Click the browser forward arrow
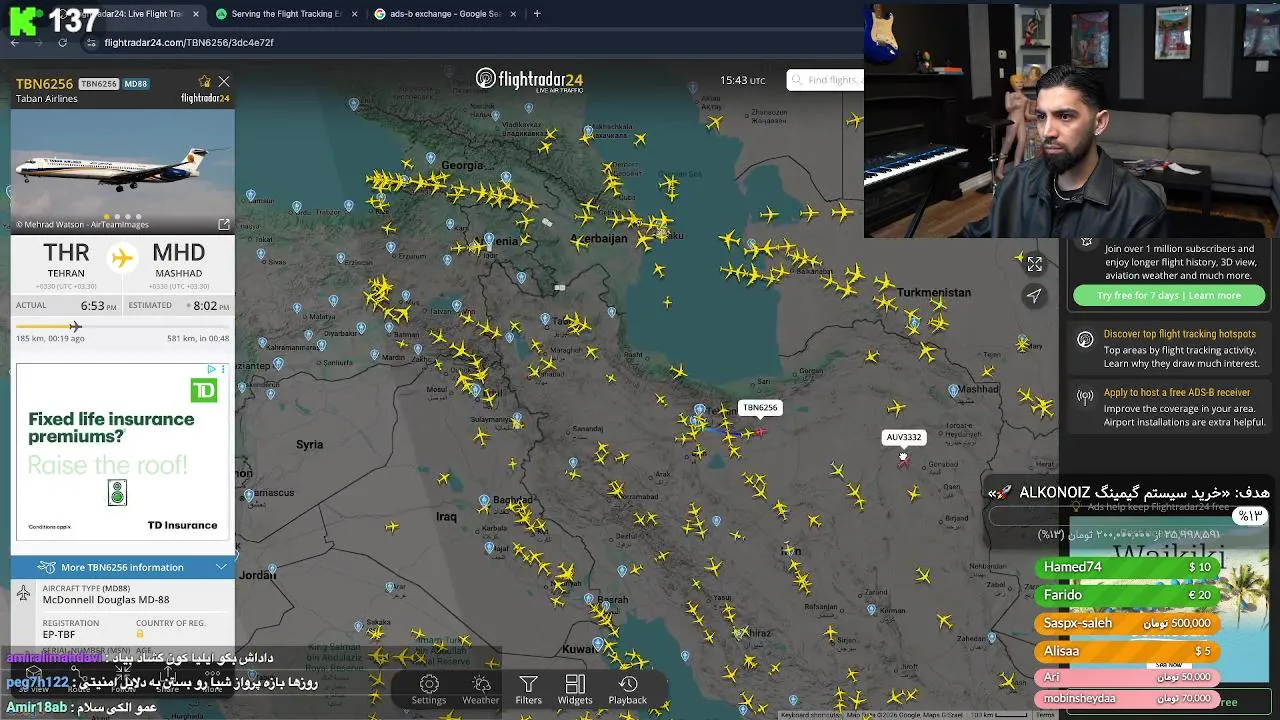 pyautogui.click(x=38, y=43)
